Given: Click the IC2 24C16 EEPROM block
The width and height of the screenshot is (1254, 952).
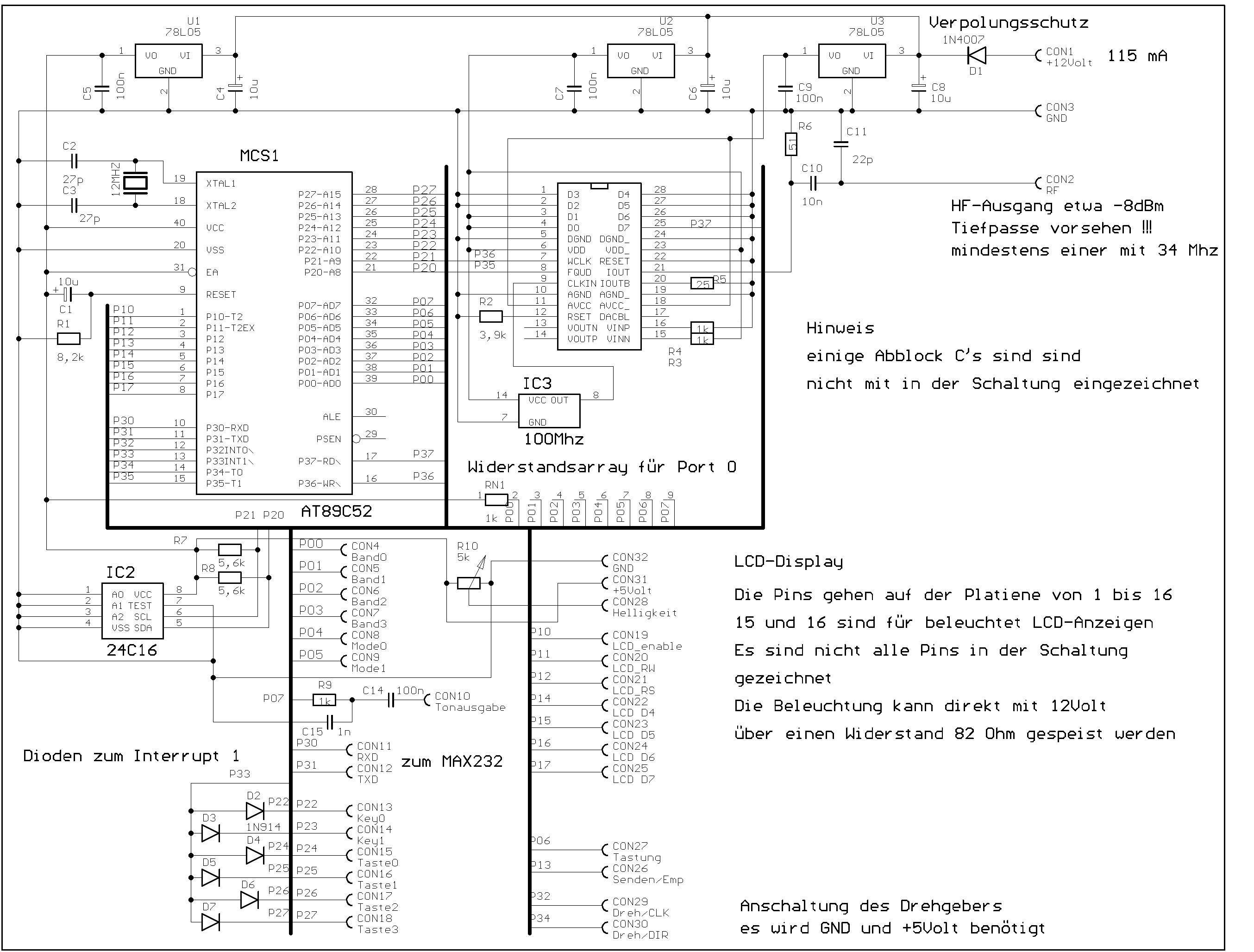Looking at the screenshot, I should 132,611.
